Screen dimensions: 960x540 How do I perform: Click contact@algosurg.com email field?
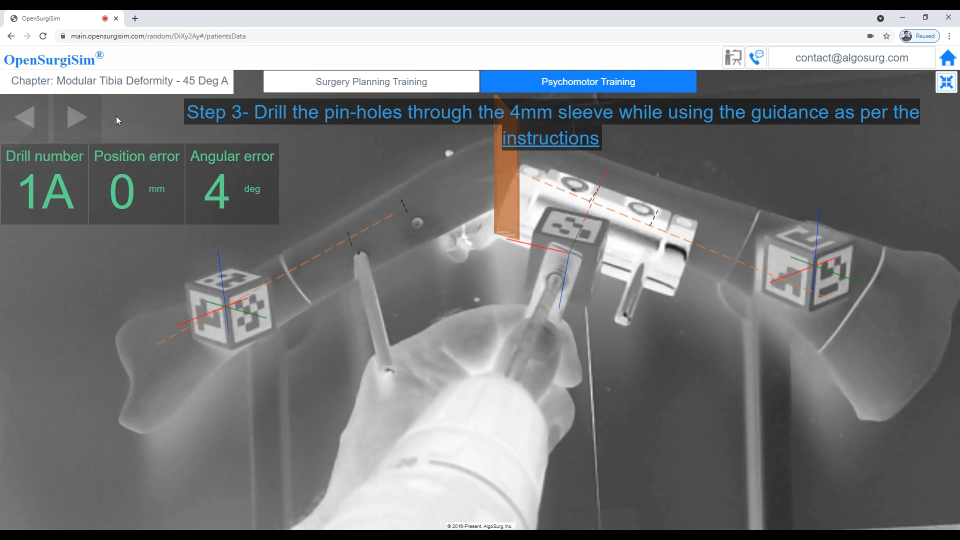(x=851, y=58)
